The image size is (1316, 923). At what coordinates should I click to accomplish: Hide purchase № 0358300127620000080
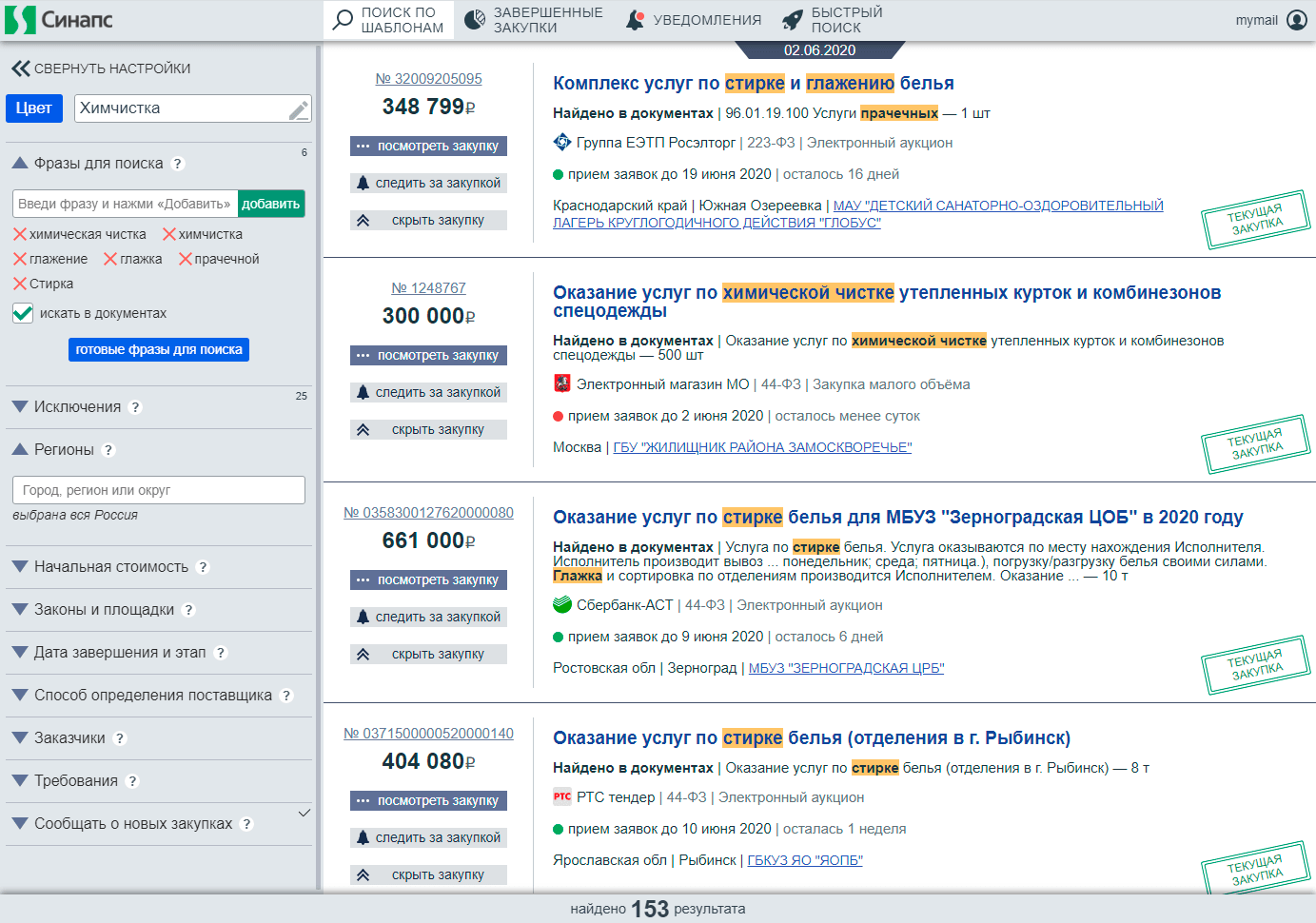click(428, 655)
